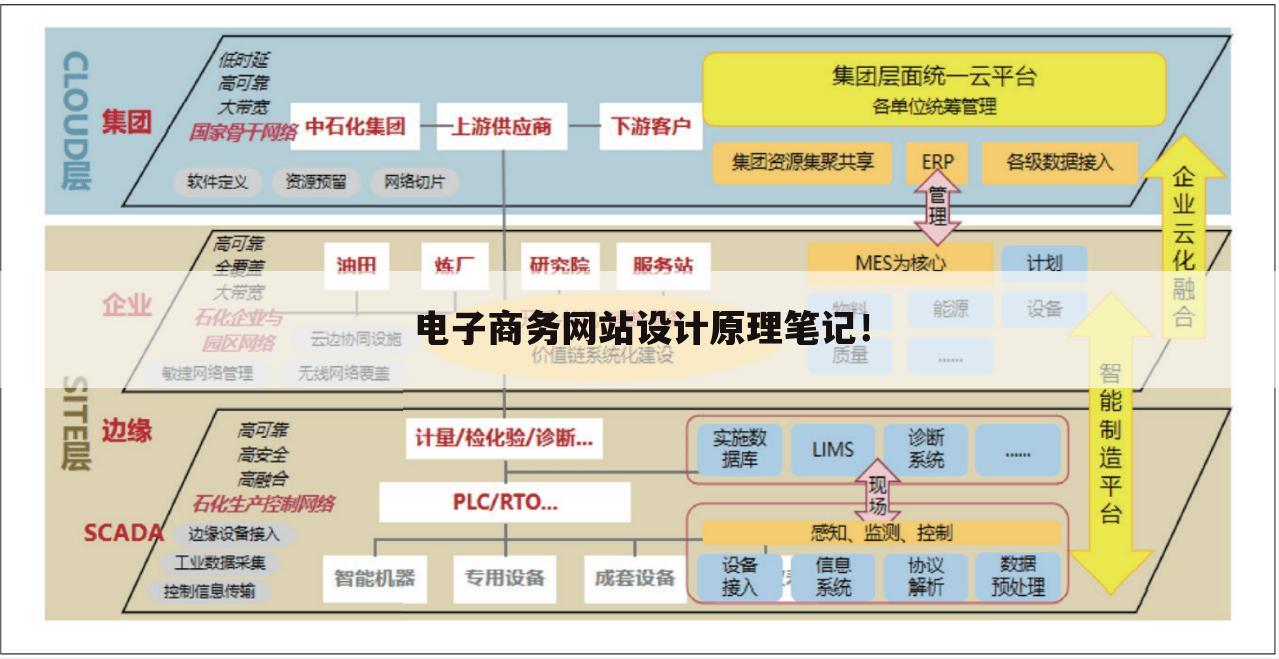Select the 资源预留 pill label
1279x659 pixels.
(x=315, y=182)
